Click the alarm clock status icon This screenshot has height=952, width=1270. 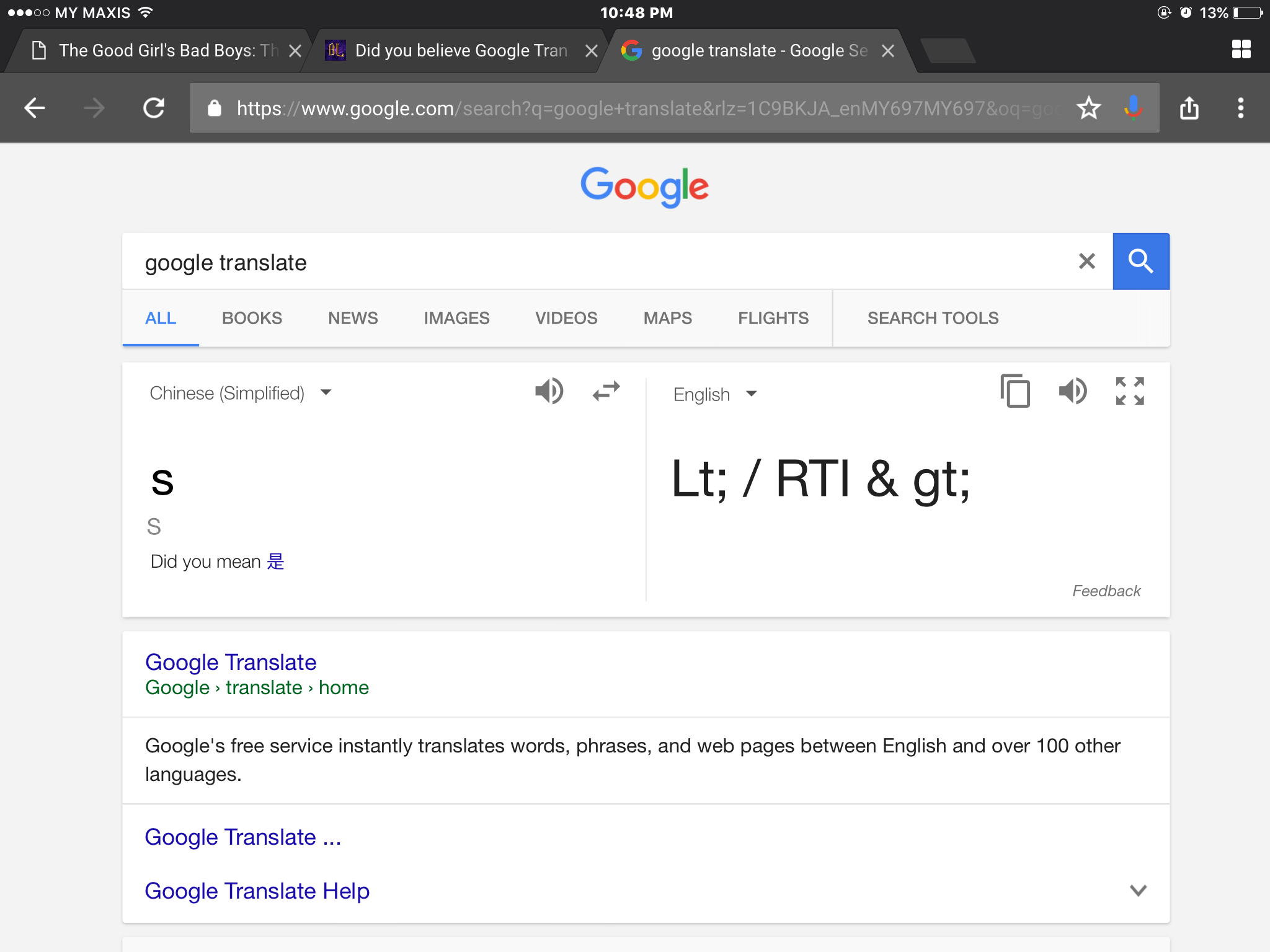point(1186,12)
